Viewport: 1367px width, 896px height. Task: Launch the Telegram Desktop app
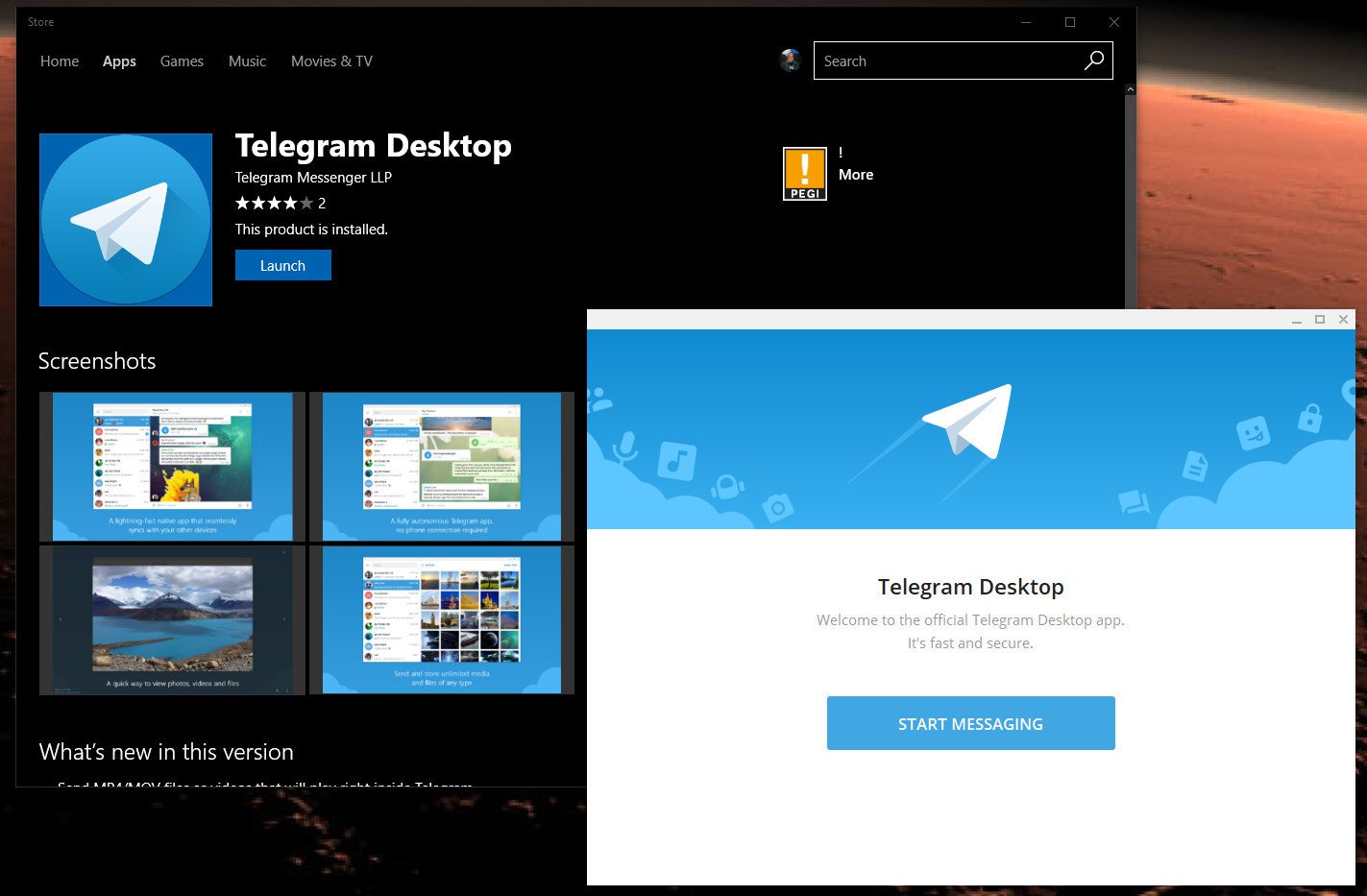(x=283, y=265)
